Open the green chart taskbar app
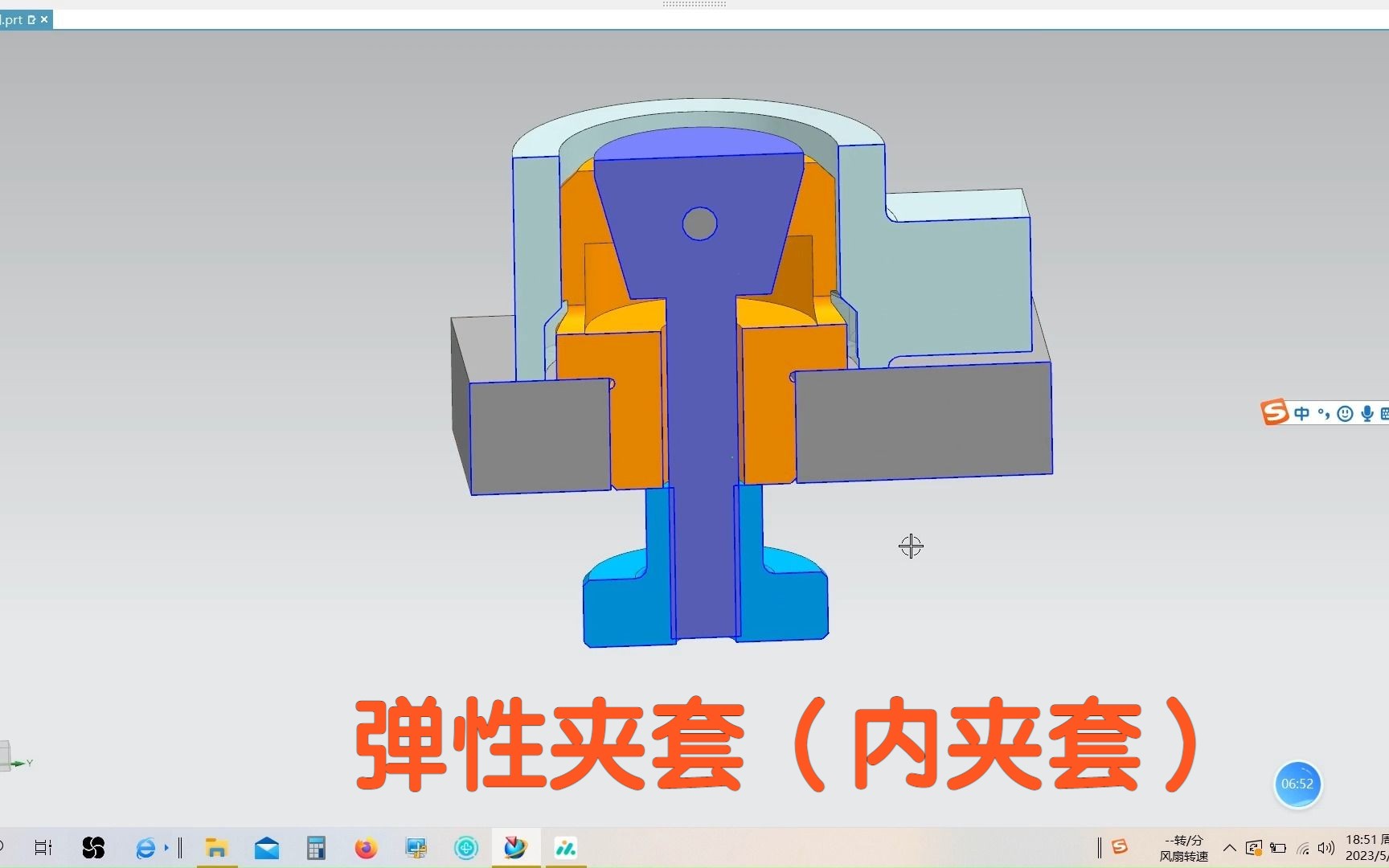Image resolution: width=1389 pixels, height=868 pixels. (566, 848)
